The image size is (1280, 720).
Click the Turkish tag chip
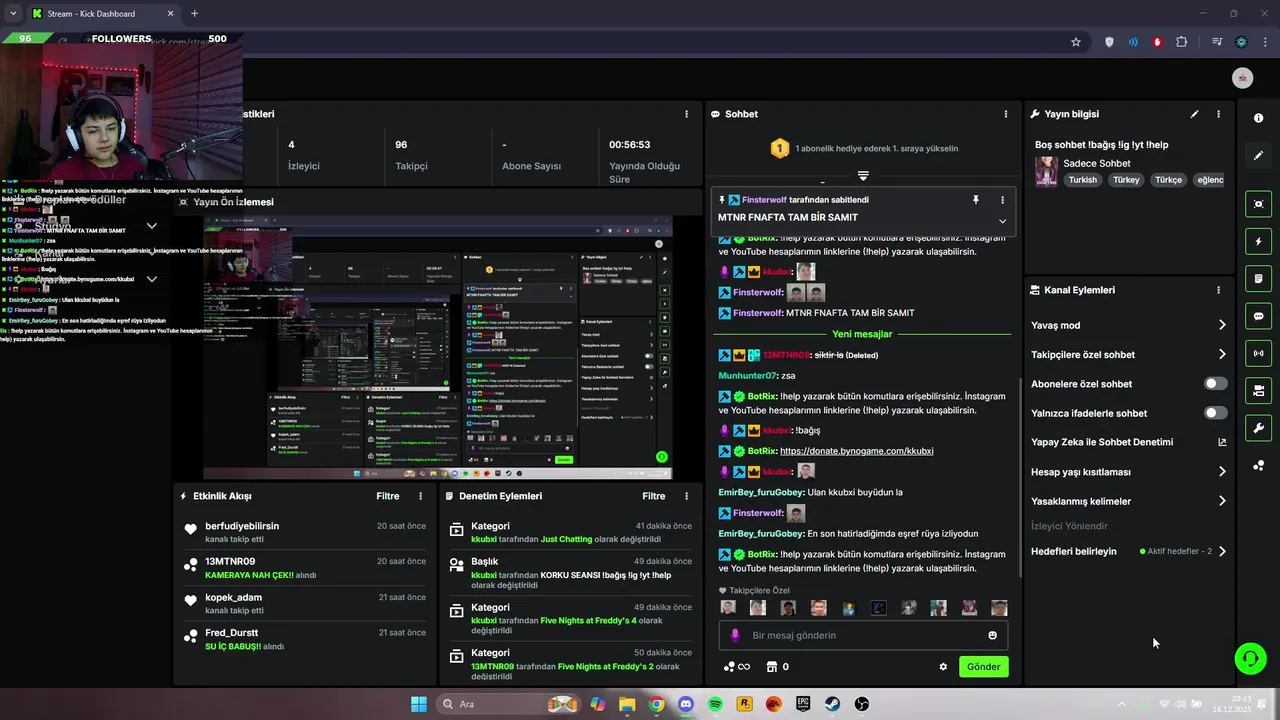click(1083, 180)
